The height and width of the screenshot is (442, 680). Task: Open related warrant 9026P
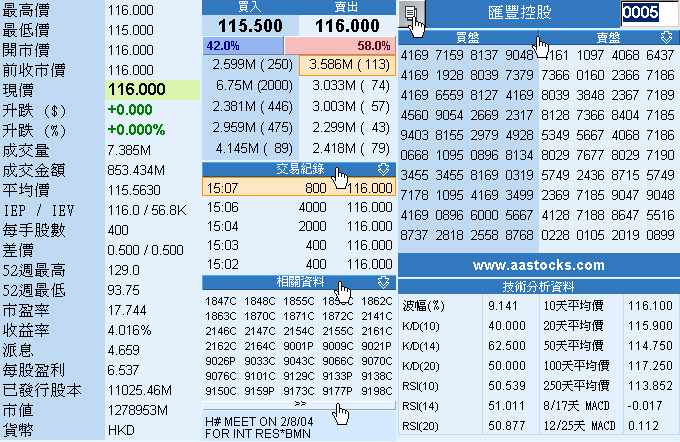point(221,361)
